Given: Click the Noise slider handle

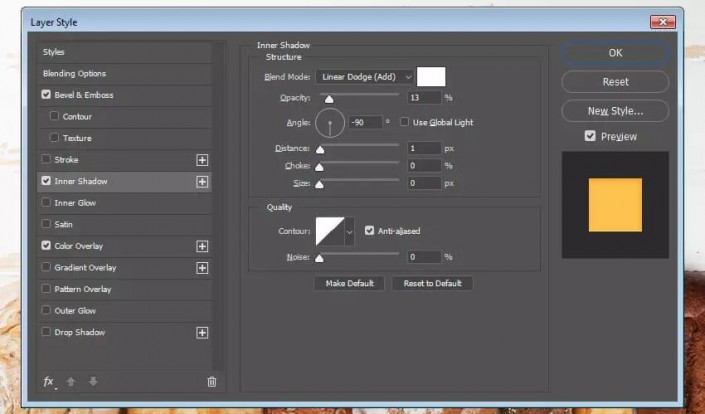Looking at the screenshot, I should 319,258.
